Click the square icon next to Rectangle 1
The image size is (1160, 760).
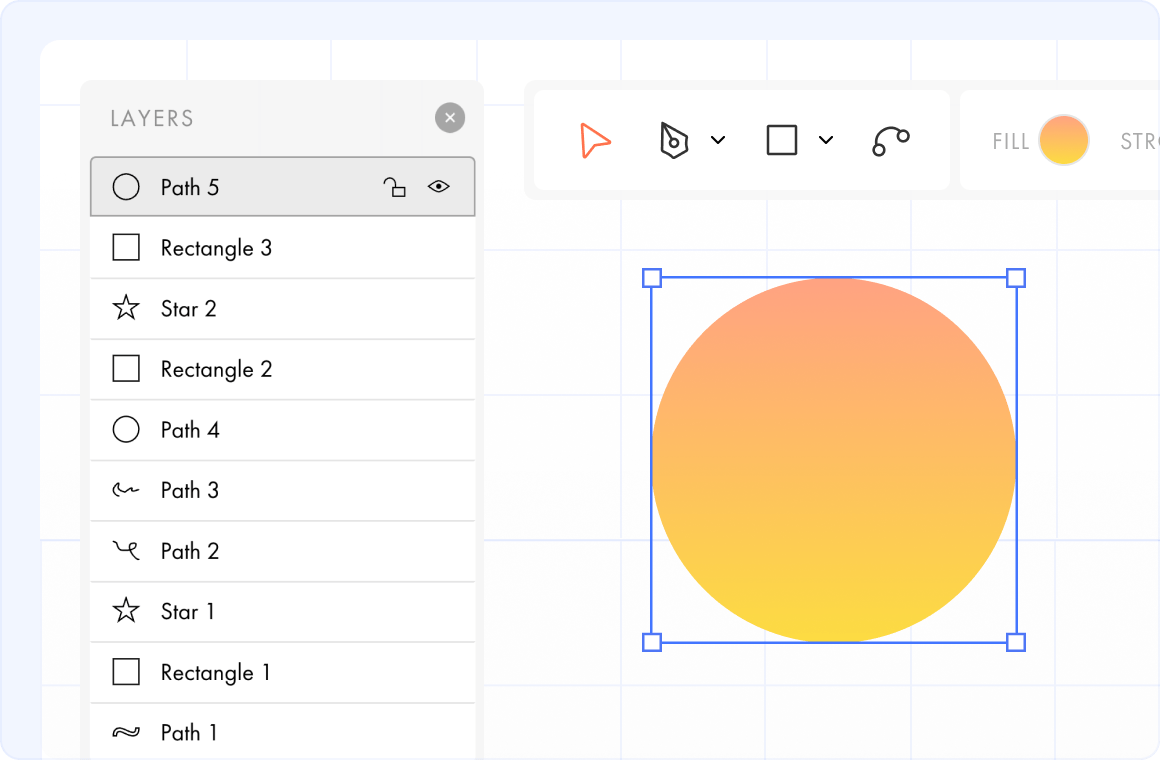pyautogui.click(x=126, y=672)
